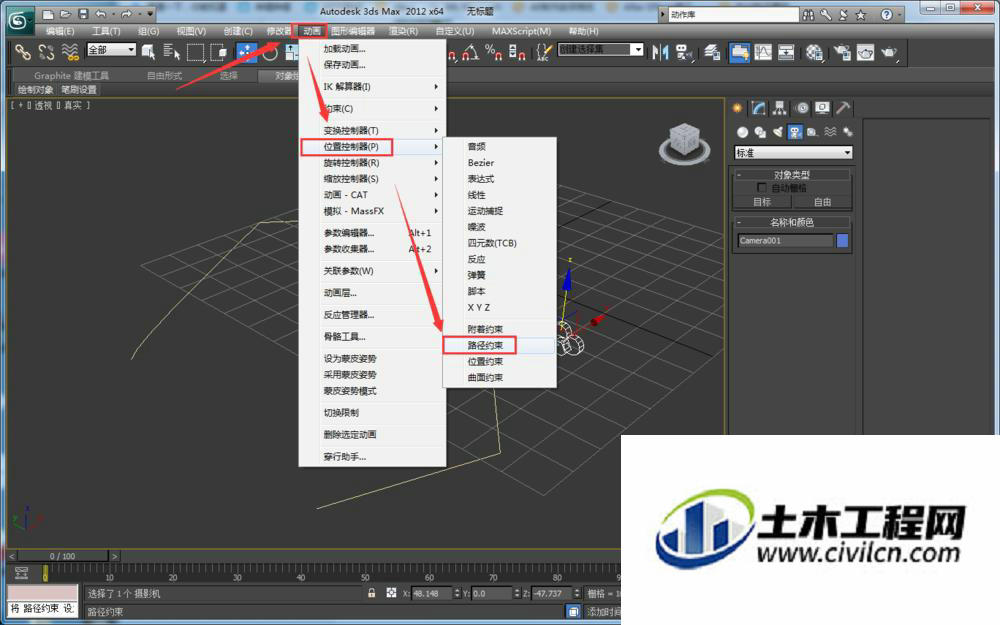
Task: Open the Select by Name list icon
Action: (x=171, y=52)
